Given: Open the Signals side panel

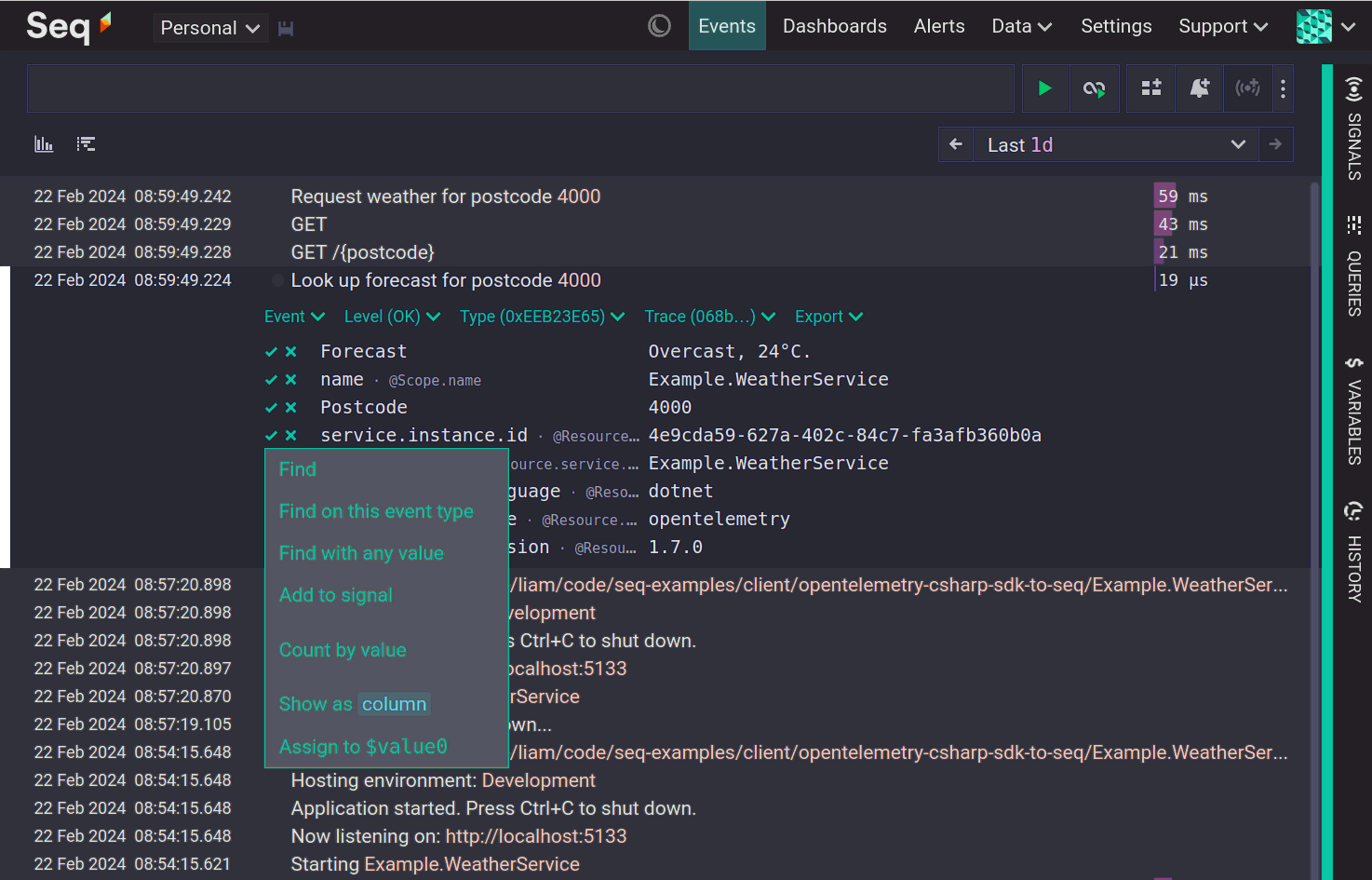Looking at the screenshot, I should 1354,129.
